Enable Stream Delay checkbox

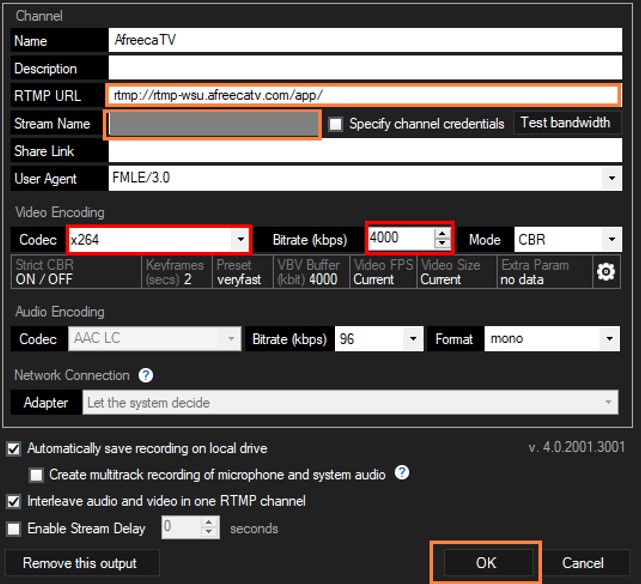coord(13,528)
